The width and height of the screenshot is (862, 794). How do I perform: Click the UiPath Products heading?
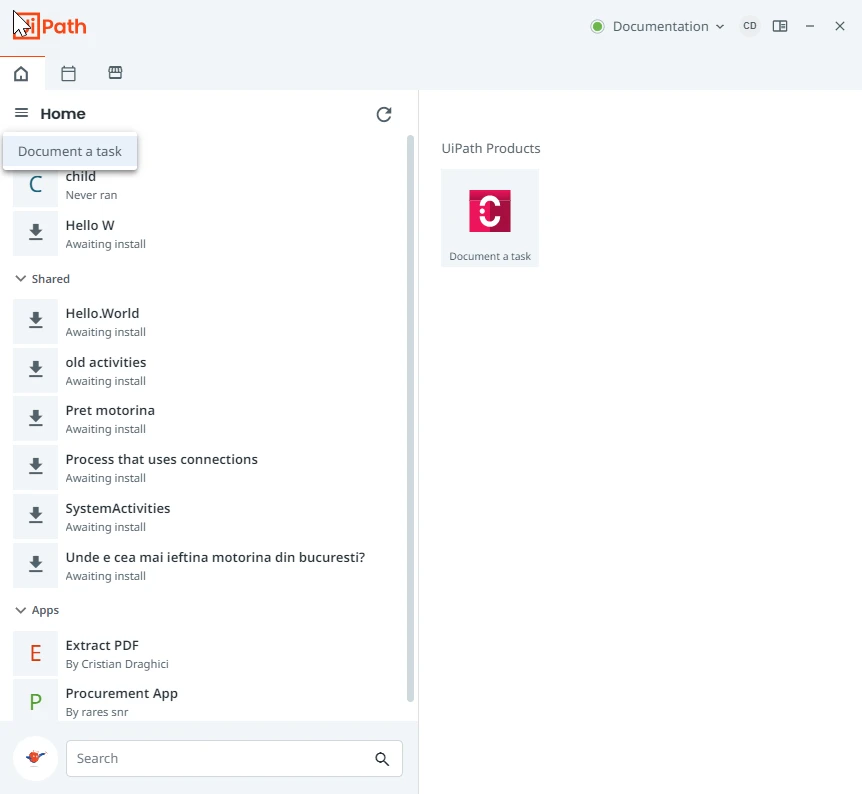(491, 148)
